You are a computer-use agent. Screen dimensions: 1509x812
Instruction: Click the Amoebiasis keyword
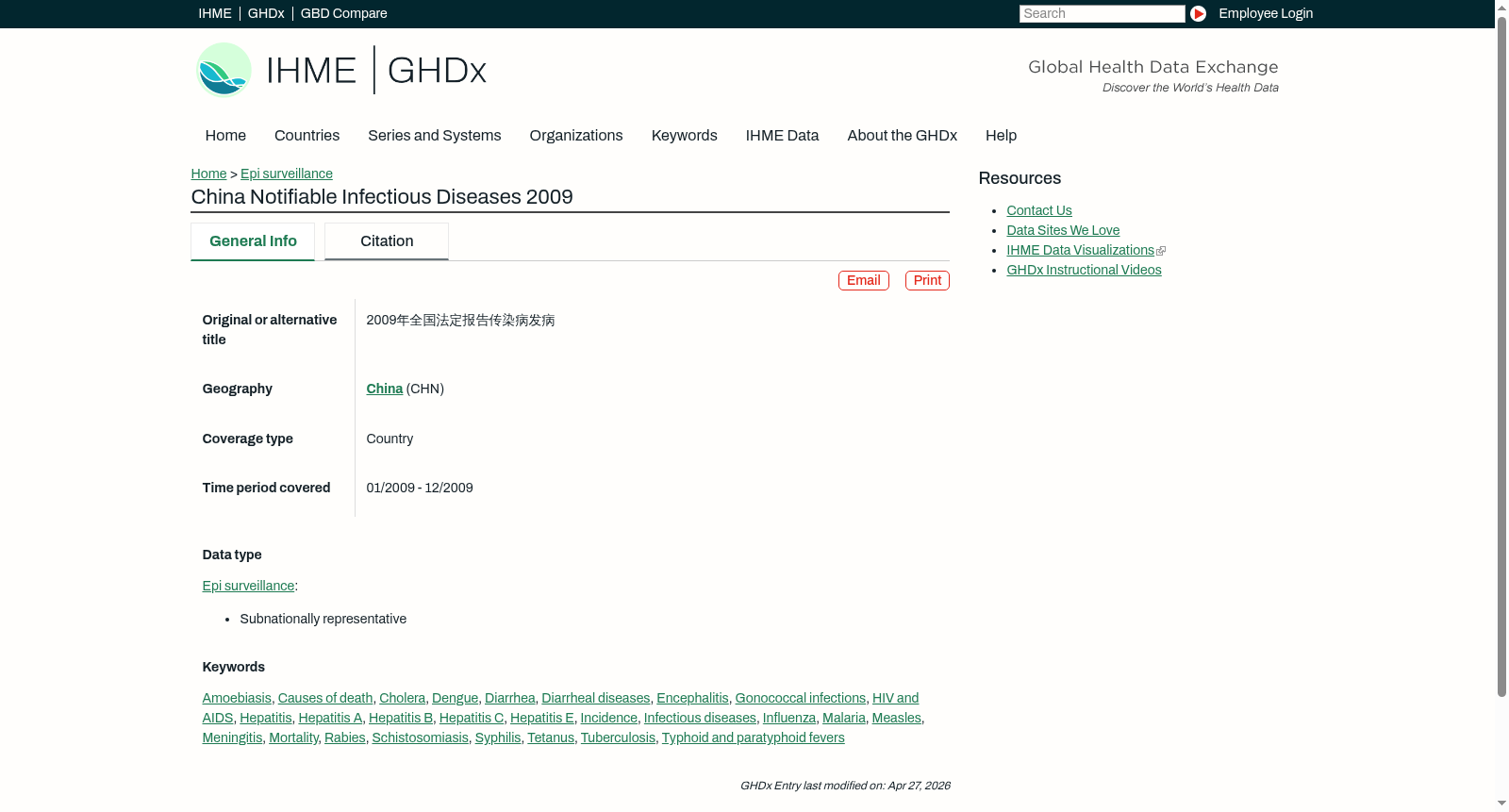click(237, 698)
